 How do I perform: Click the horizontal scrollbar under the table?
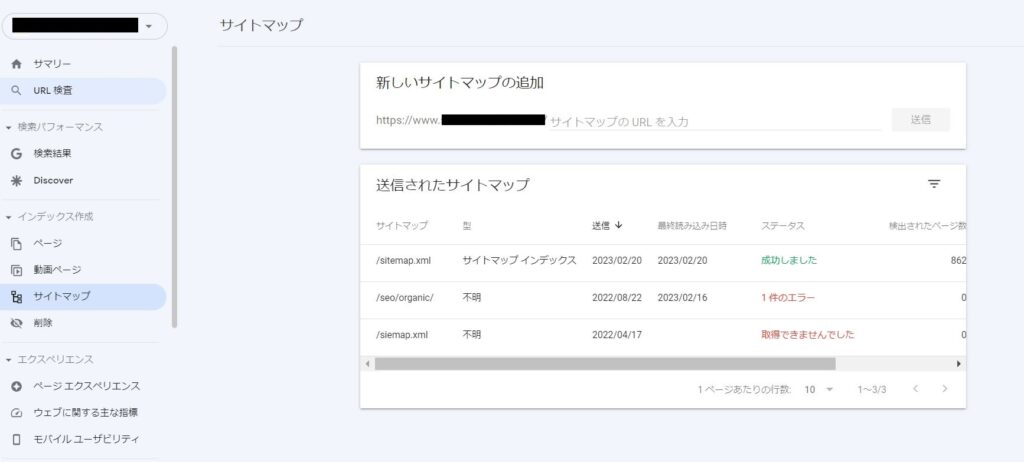604,364
